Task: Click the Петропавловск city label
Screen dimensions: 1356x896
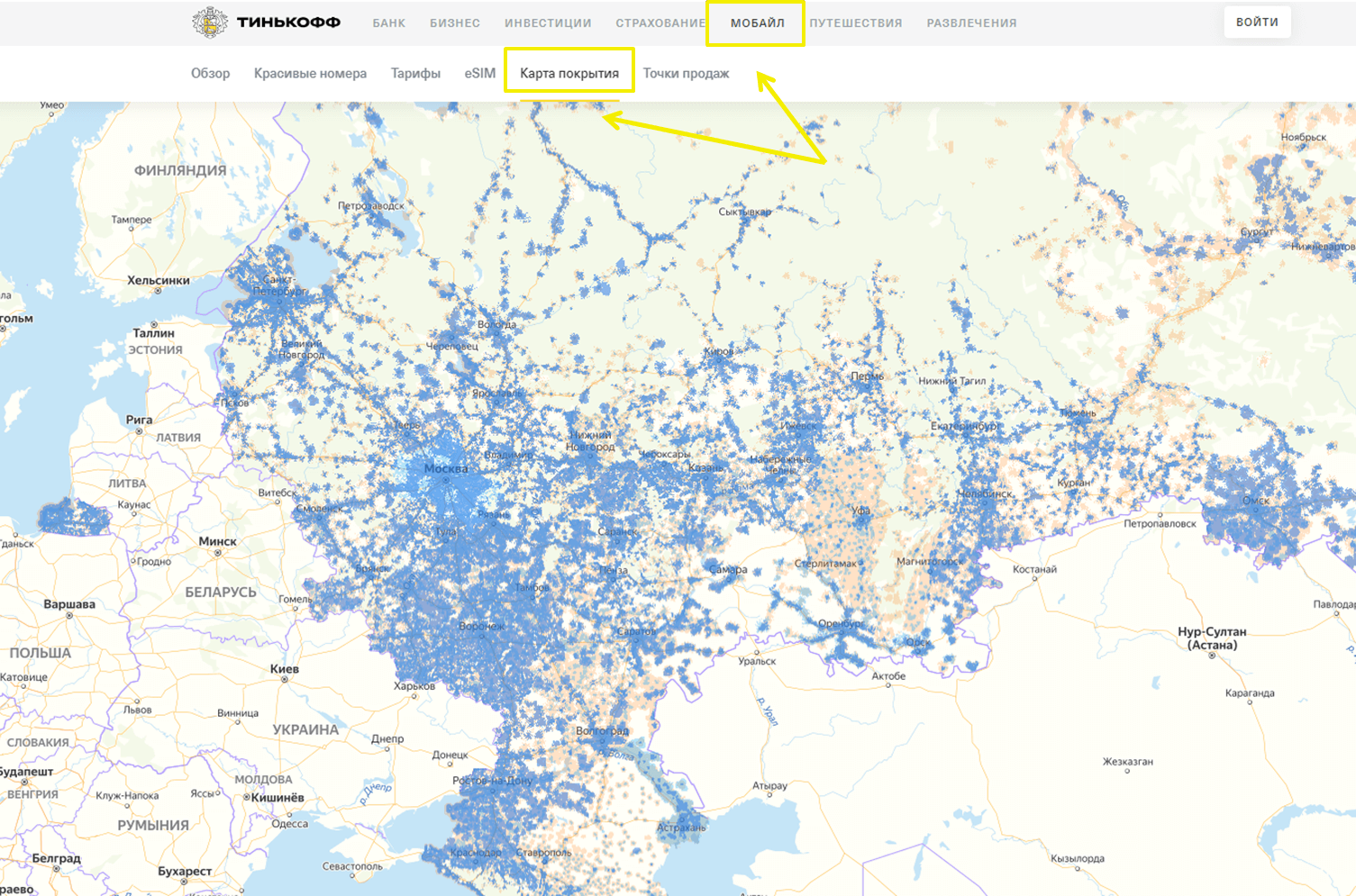Action: pos(1160,524)
